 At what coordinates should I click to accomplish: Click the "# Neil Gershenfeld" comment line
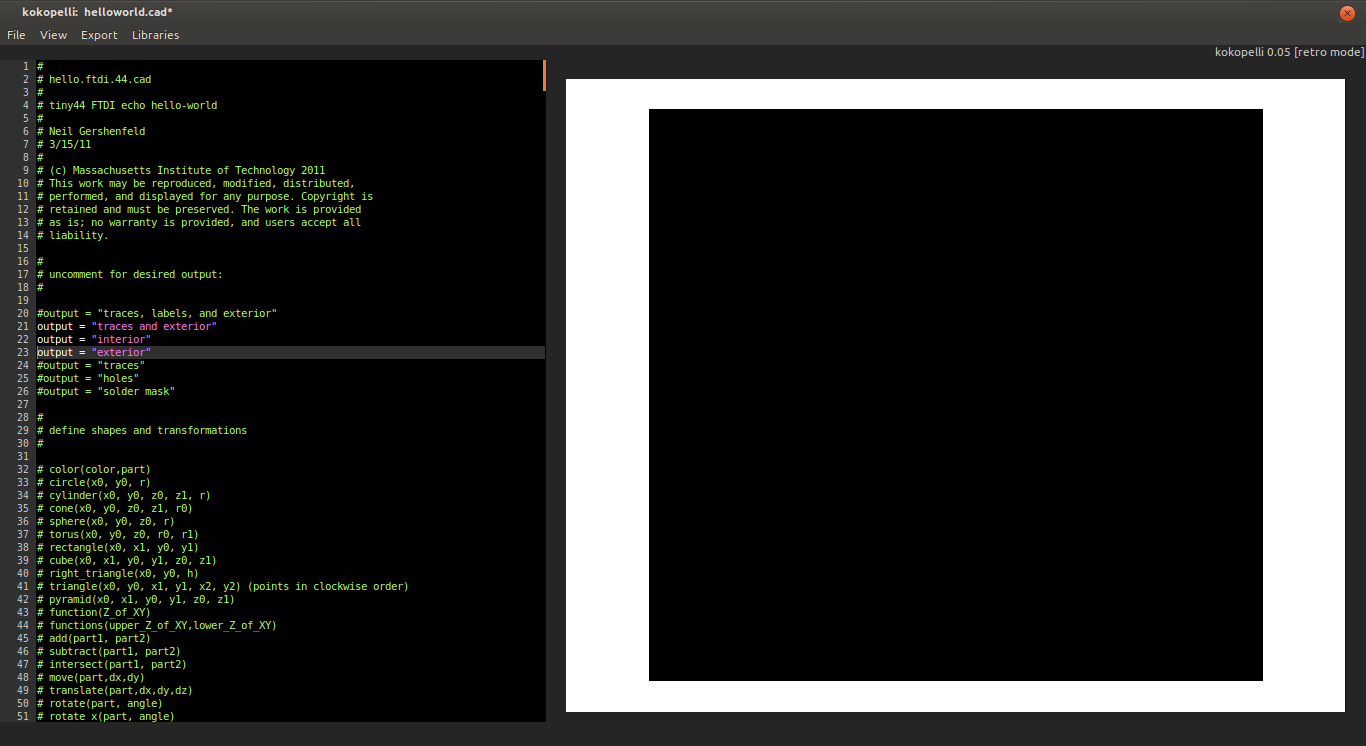(91, 131)
